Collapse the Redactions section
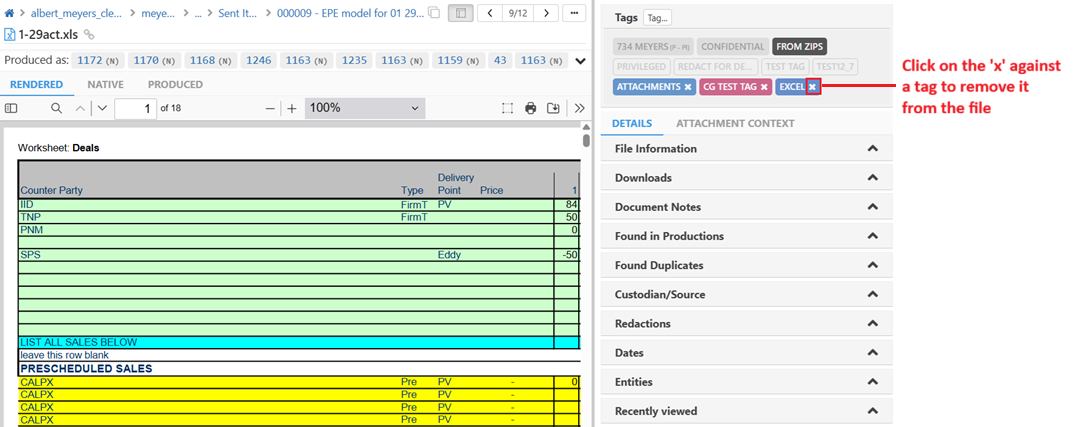1076x427 pixels. coord(872,323)
